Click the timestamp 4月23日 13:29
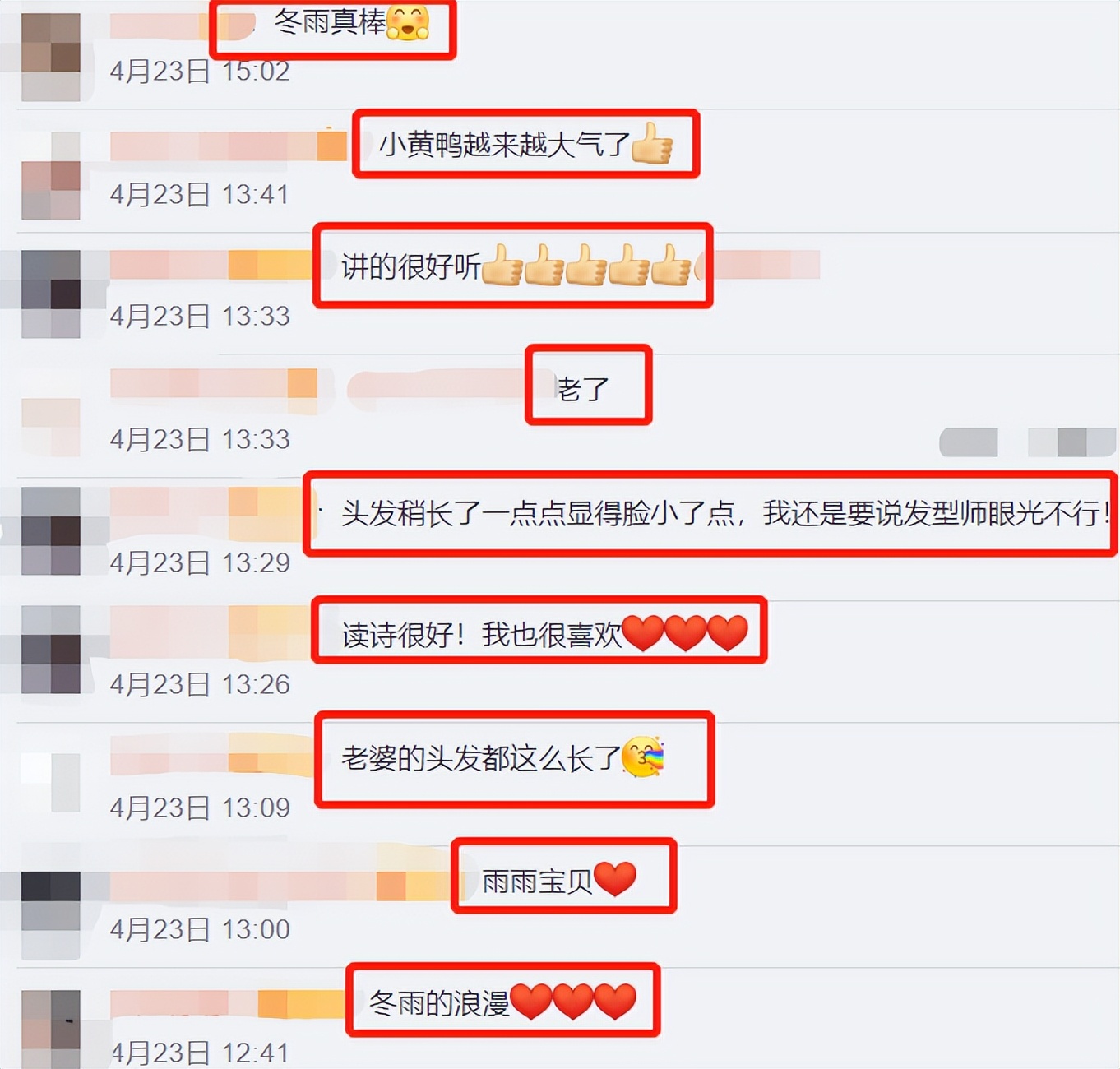The height and width of the screenshot is (1069, 1120). (x=200, y=562)
